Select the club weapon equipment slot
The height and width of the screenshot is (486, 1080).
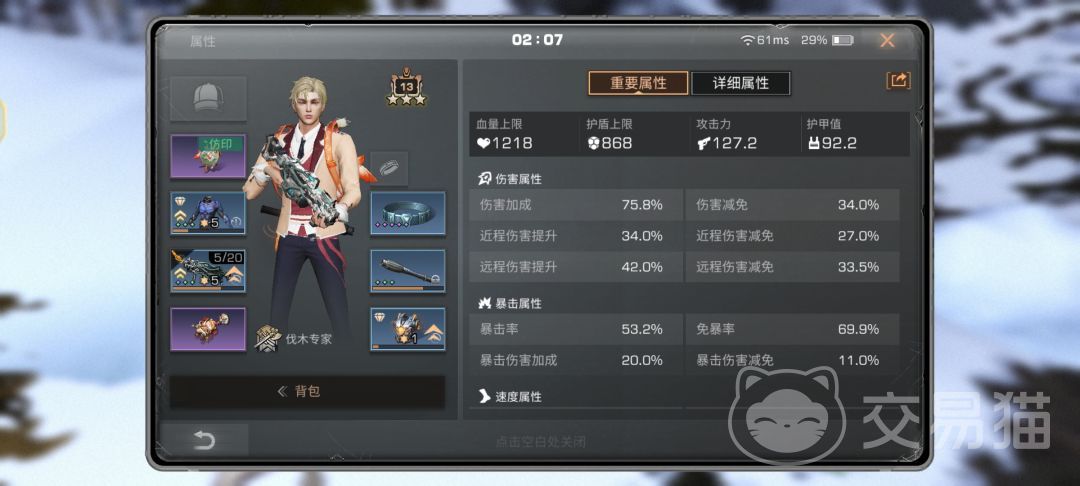[x=408, y=271]
